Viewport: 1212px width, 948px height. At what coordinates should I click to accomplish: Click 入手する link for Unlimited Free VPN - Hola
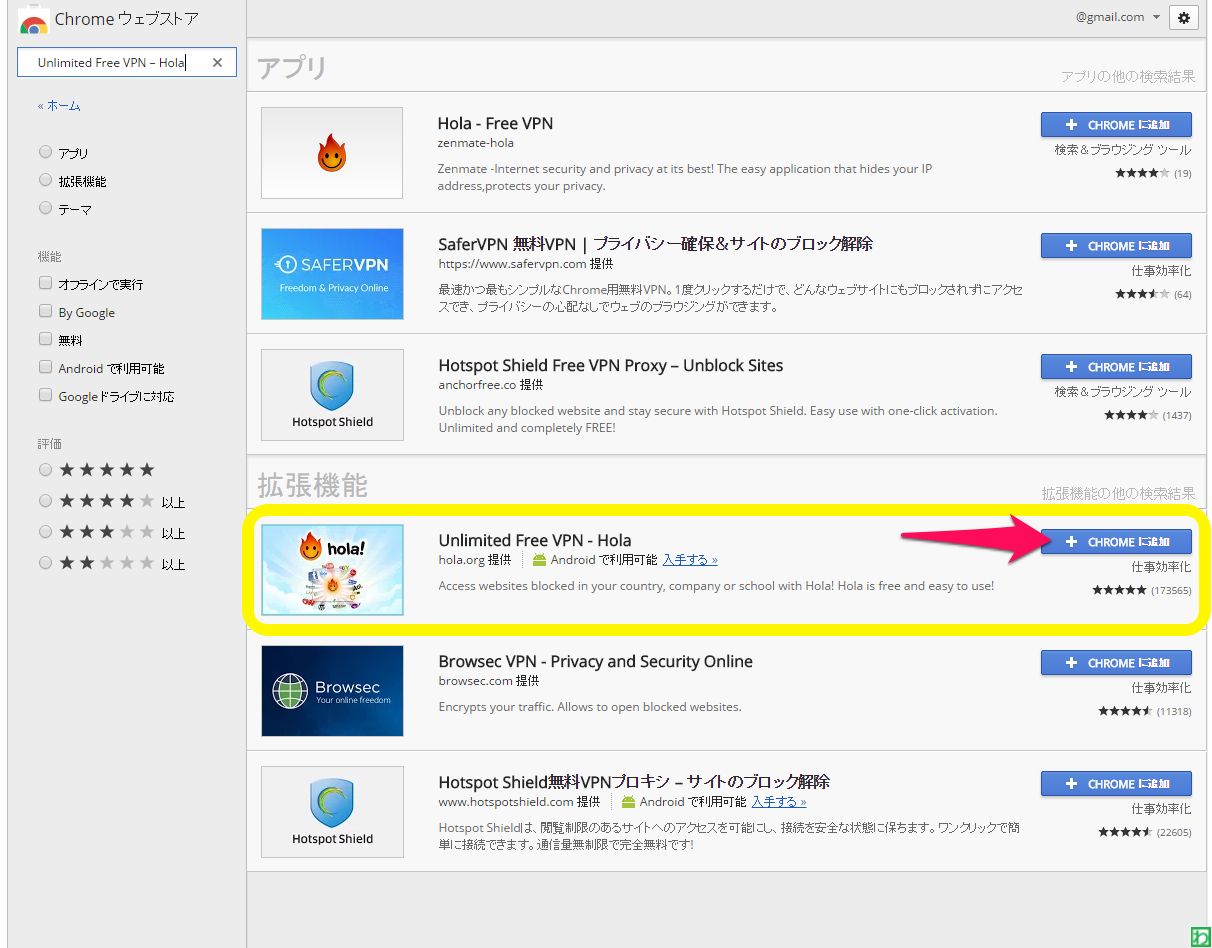click(x=690, y=560)
